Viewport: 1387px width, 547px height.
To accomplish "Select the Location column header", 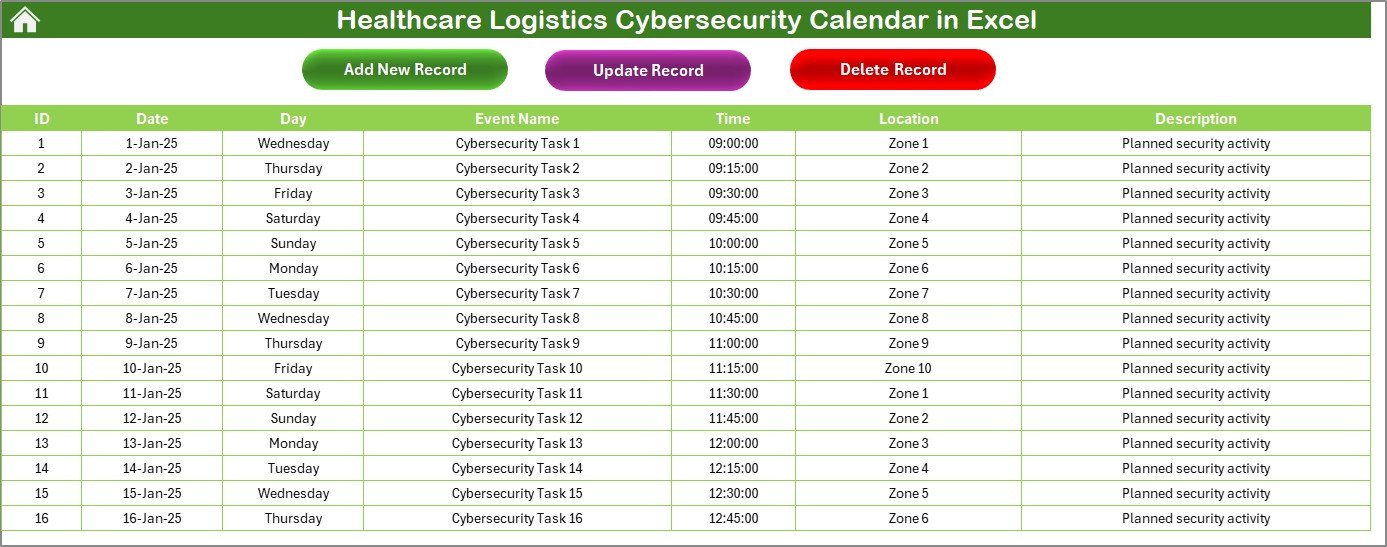I will click(x=908, y=118).
